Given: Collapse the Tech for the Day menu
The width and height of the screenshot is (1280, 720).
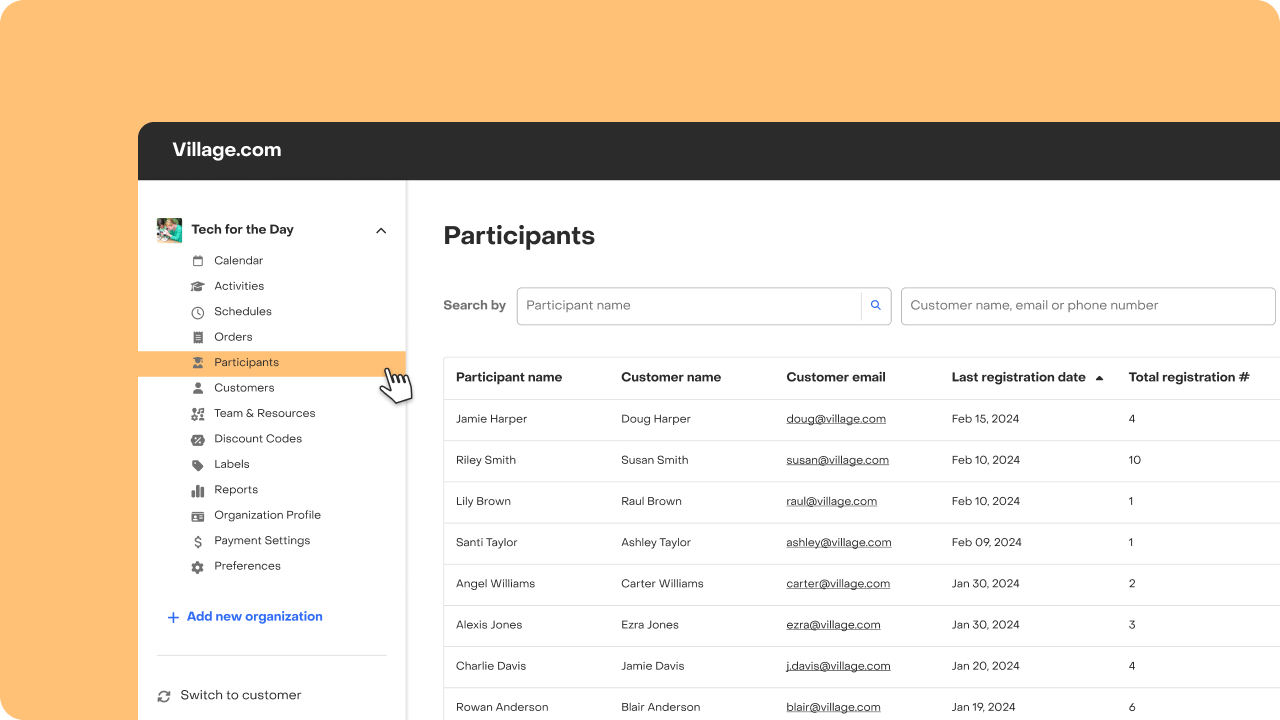Looking at the screenshot, I should [x=381, y=231].
